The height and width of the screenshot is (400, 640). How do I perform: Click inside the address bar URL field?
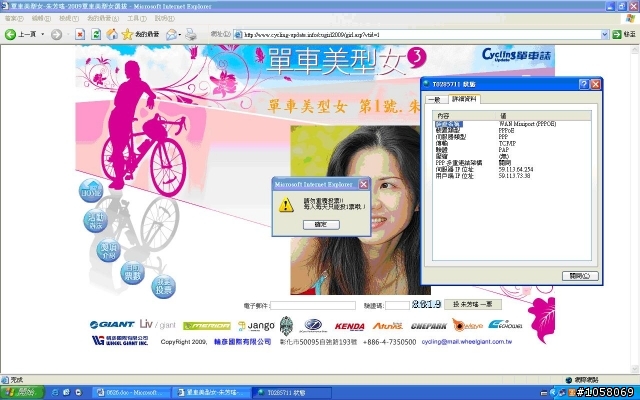pyautogui.click(x=418, y=35)
